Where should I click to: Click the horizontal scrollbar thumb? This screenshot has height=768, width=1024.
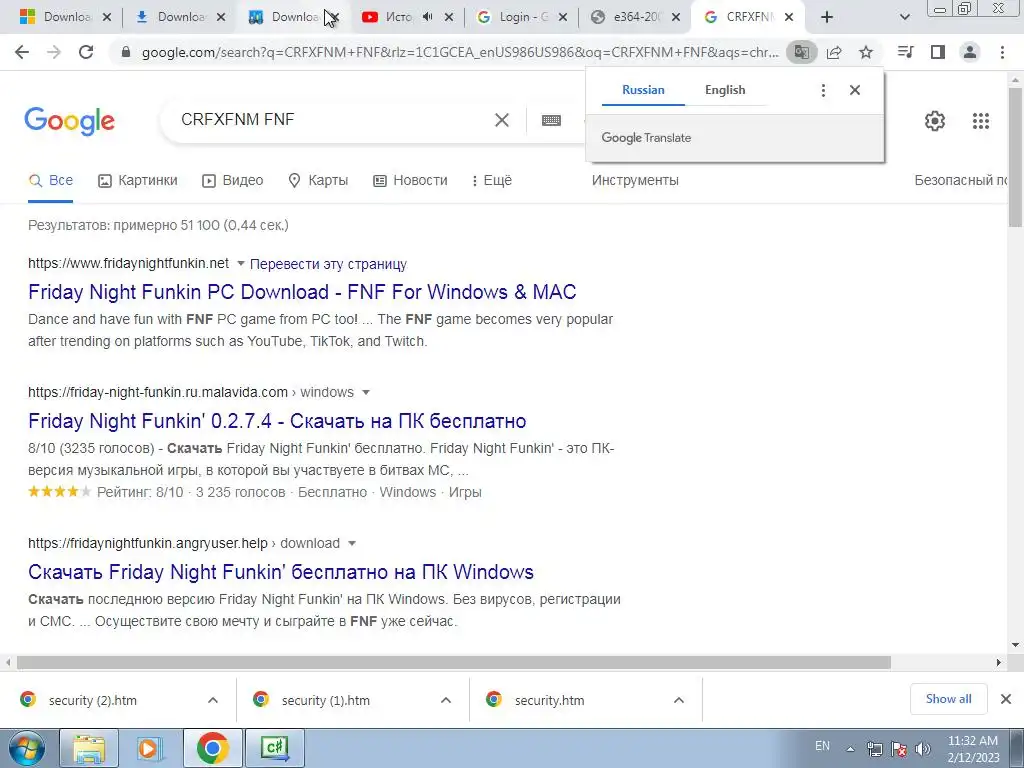454,662
